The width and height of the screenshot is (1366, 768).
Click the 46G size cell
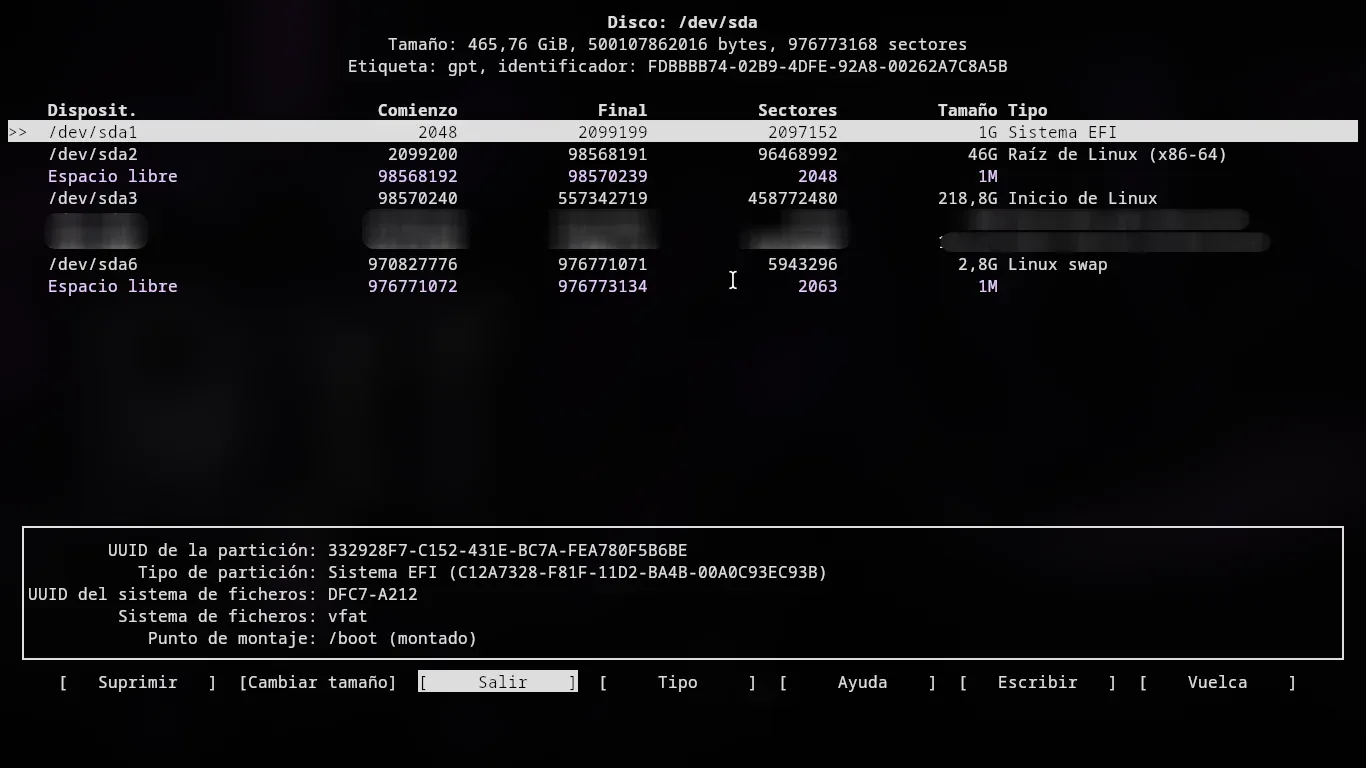[982, 154]
